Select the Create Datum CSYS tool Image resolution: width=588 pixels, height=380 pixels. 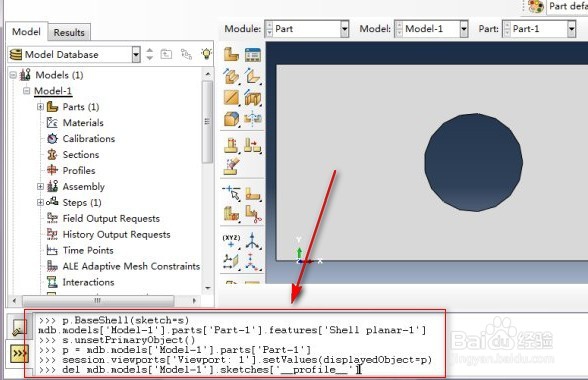click(x=253, y=261)
